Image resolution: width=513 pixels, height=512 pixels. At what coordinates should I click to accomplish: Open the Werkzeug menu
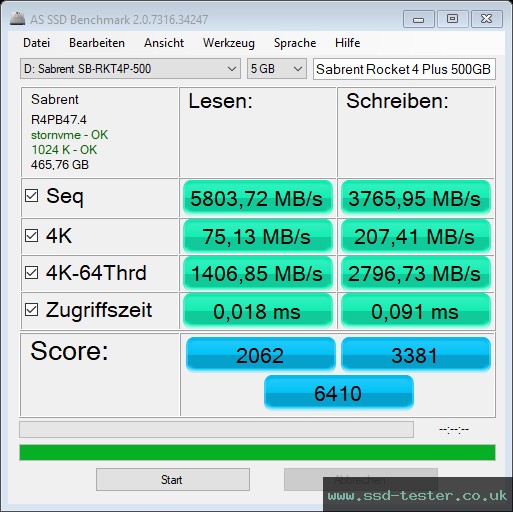(229, 43)
